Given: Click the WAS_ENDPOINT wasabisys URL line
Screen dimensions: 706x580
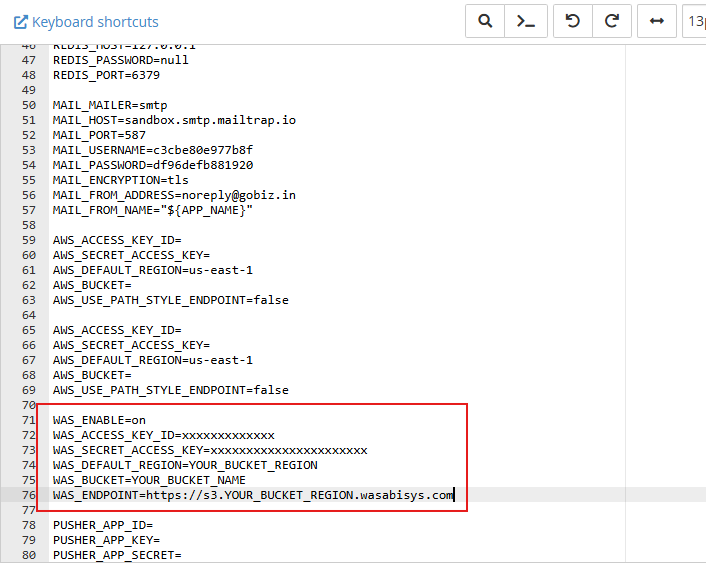Looking at the screenshot, I should point(253,495).
